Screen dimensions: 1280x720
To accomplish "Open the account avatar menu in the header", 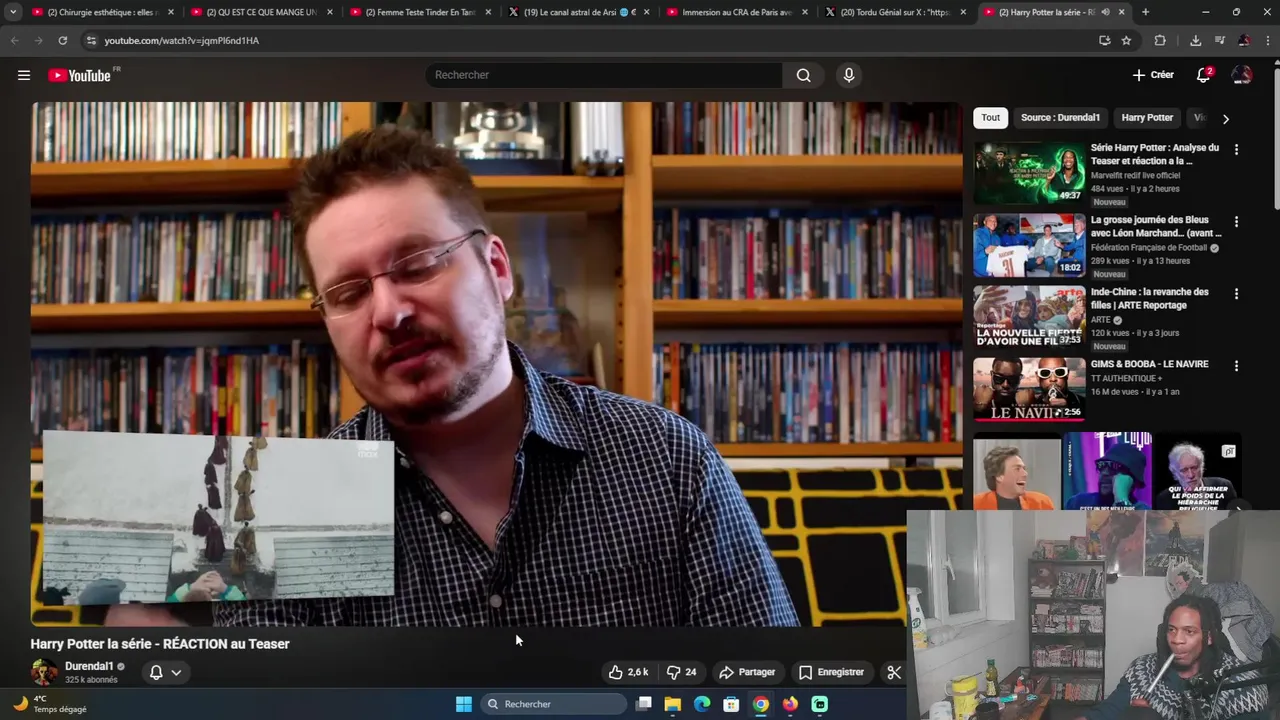I will coord(1242,75).
